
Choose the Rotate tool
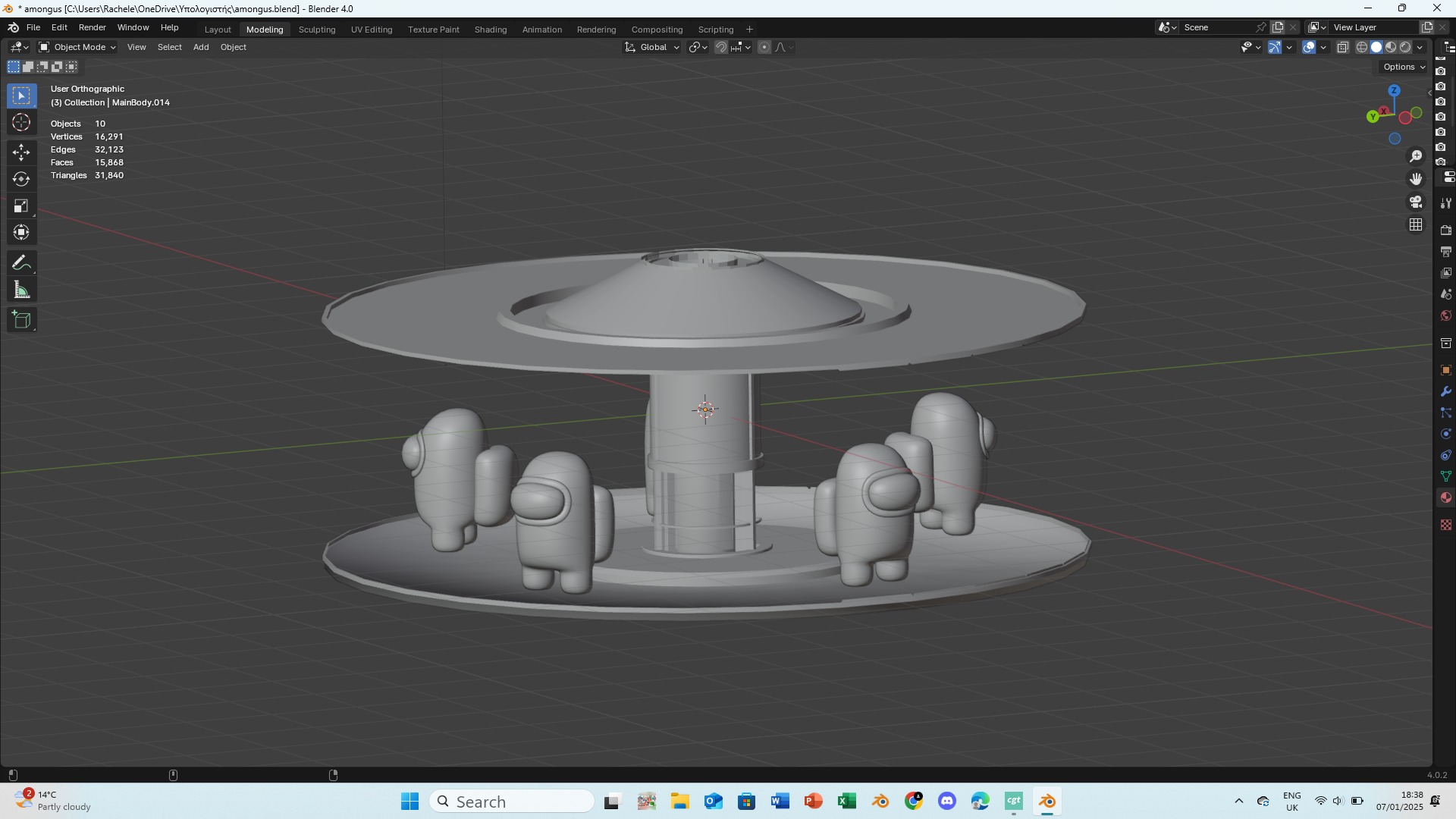pos(21,179)
